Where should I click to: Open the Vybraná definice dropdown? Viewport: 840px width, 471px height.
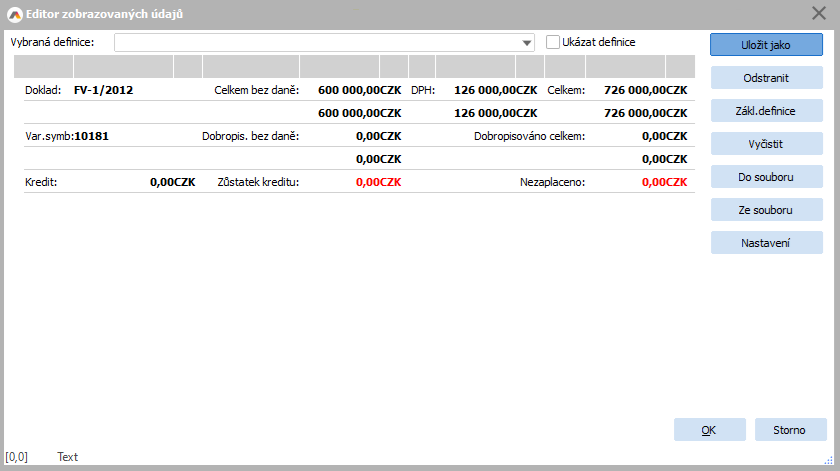pos(527,43)
